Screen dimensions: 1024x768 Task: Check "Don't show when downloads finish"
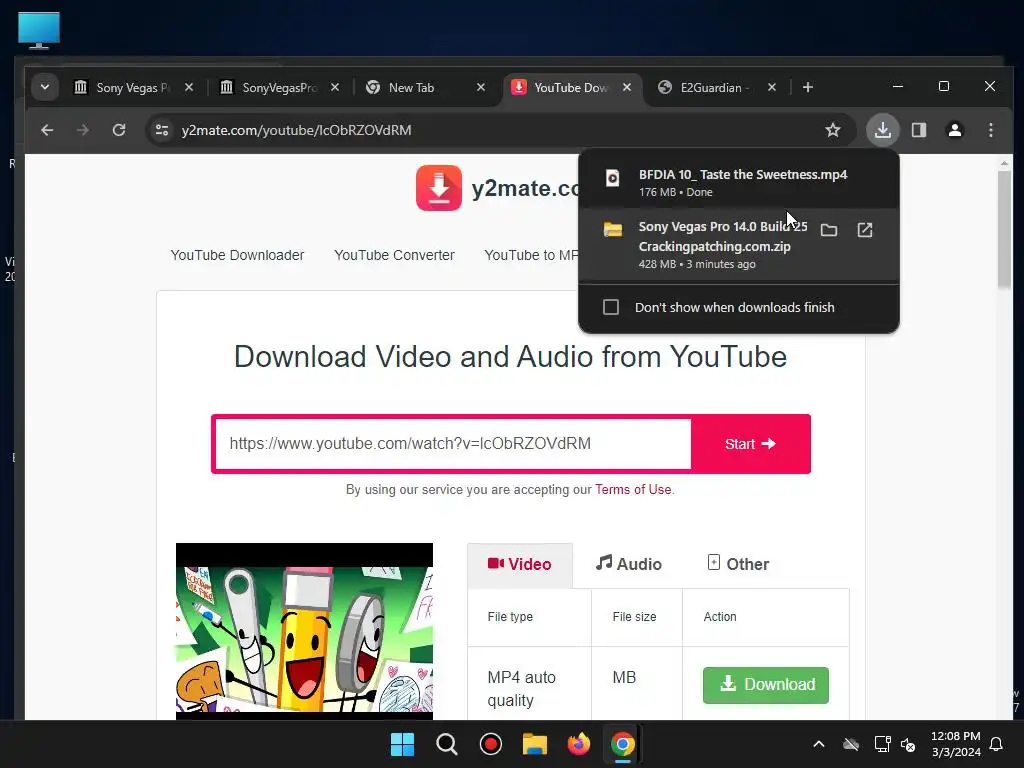pyautogui.click(x=611, y=307)
